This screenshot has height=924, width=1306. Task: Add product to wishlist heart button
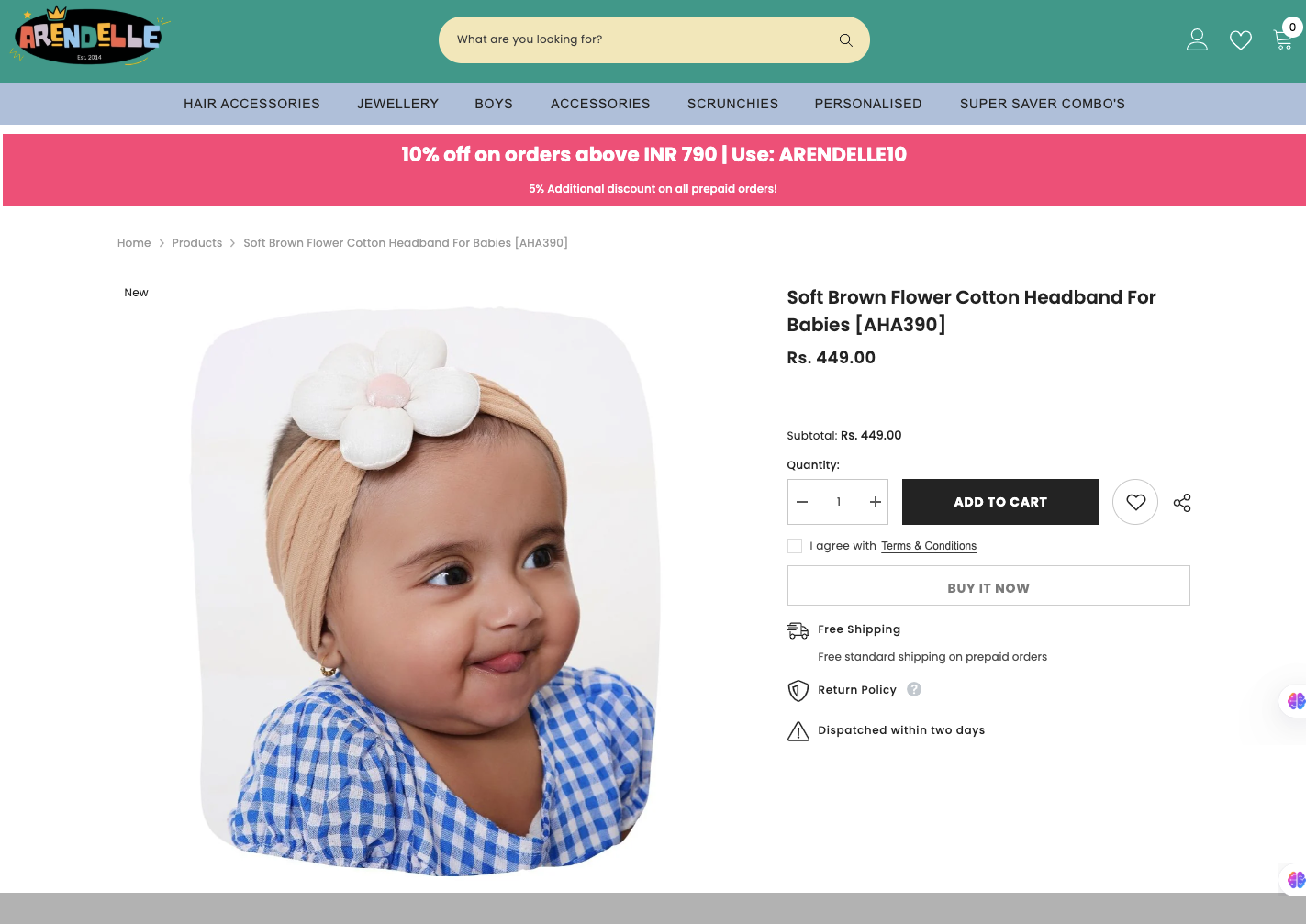tap(1135, 502)
